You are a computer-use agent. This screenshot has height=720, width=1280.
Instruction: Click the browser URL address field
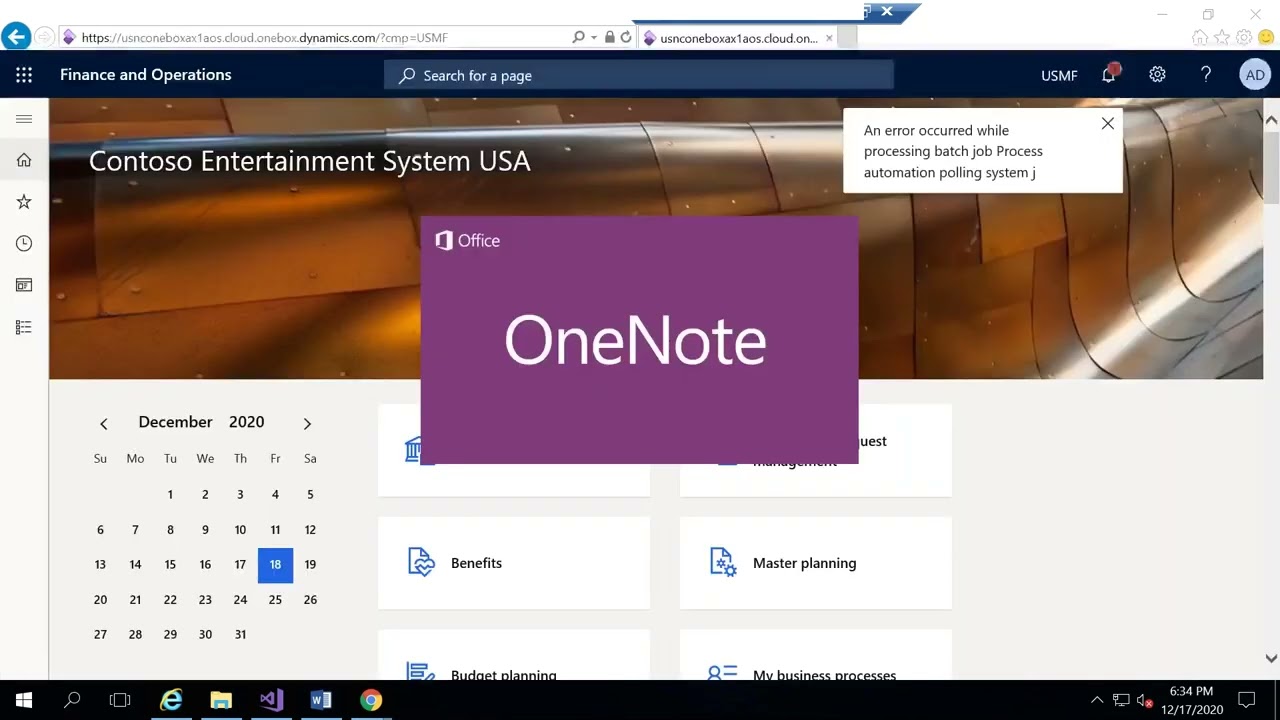click(315, 37)
